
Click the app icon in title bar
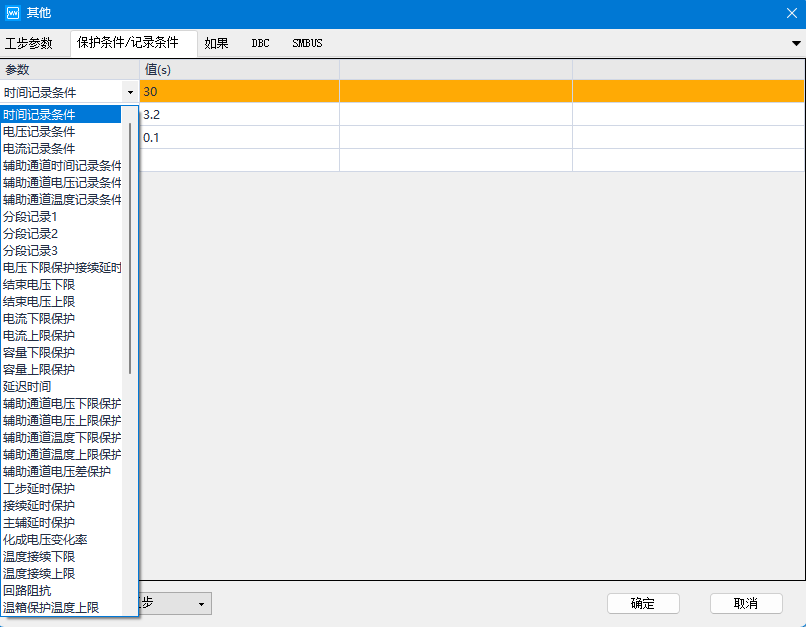pyautogui.click(x=12, y=13)
